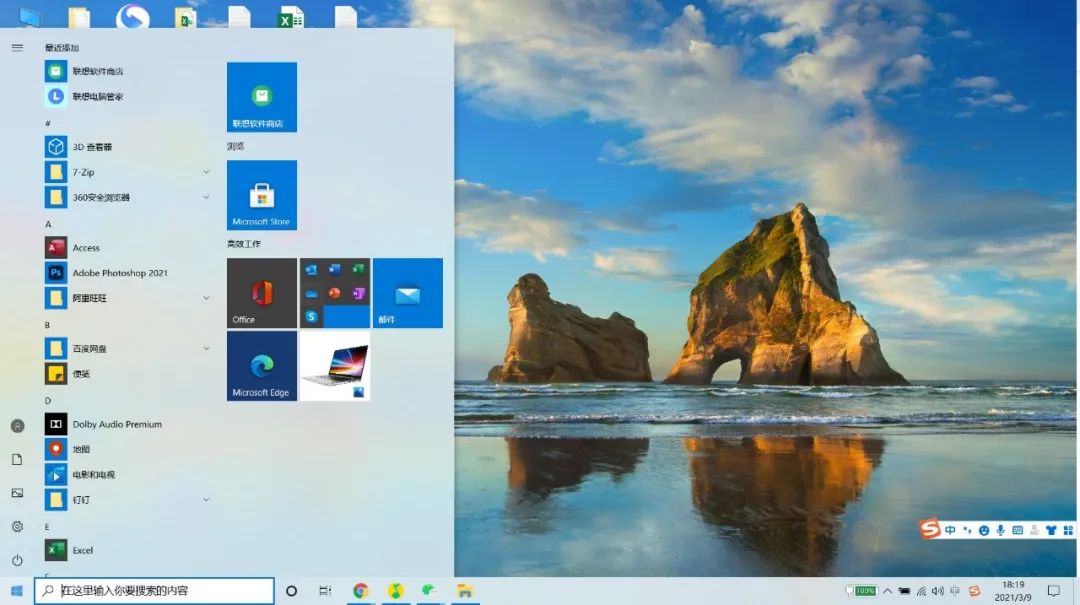
Task: Open Excel from the app list
Action: [x=82, y=550]
